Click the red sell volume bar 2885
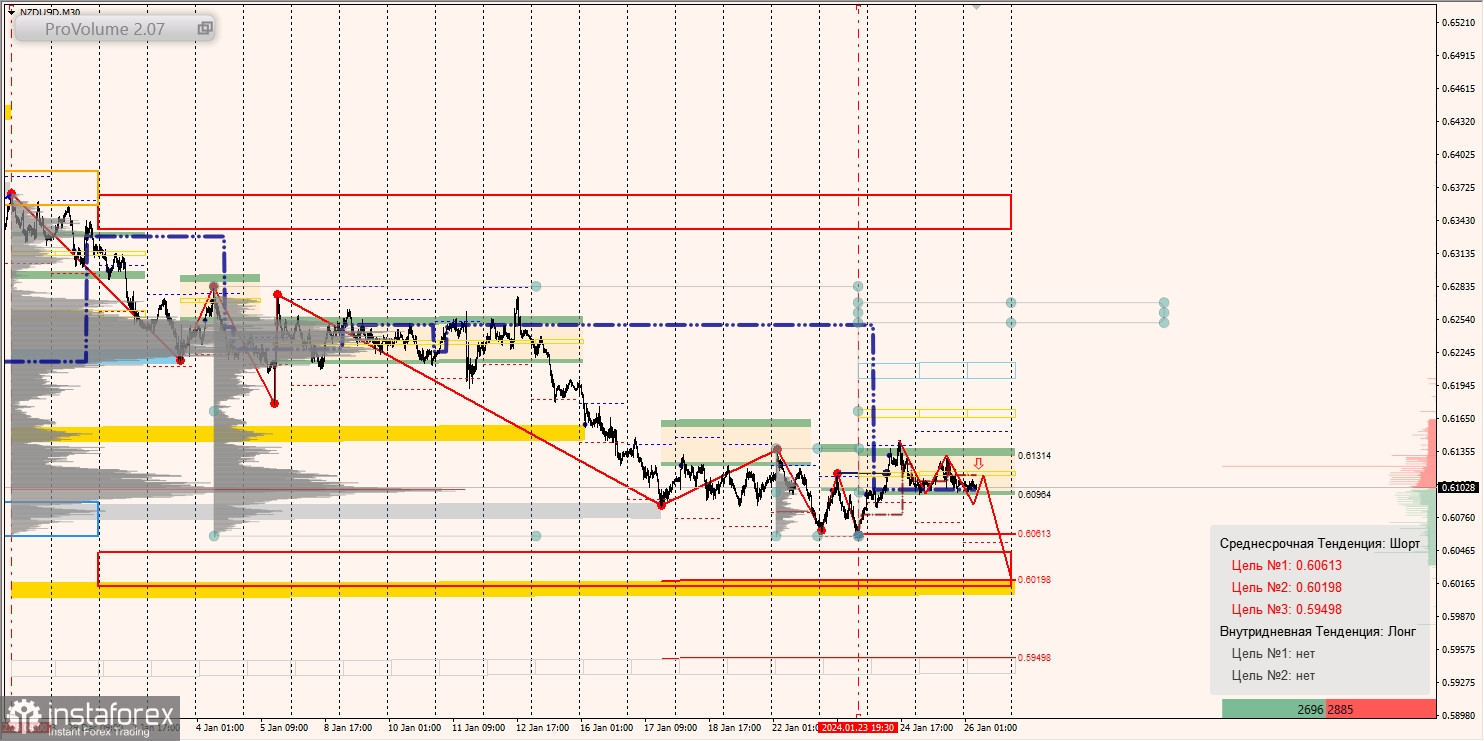1484x741 pixels. 1380,709
